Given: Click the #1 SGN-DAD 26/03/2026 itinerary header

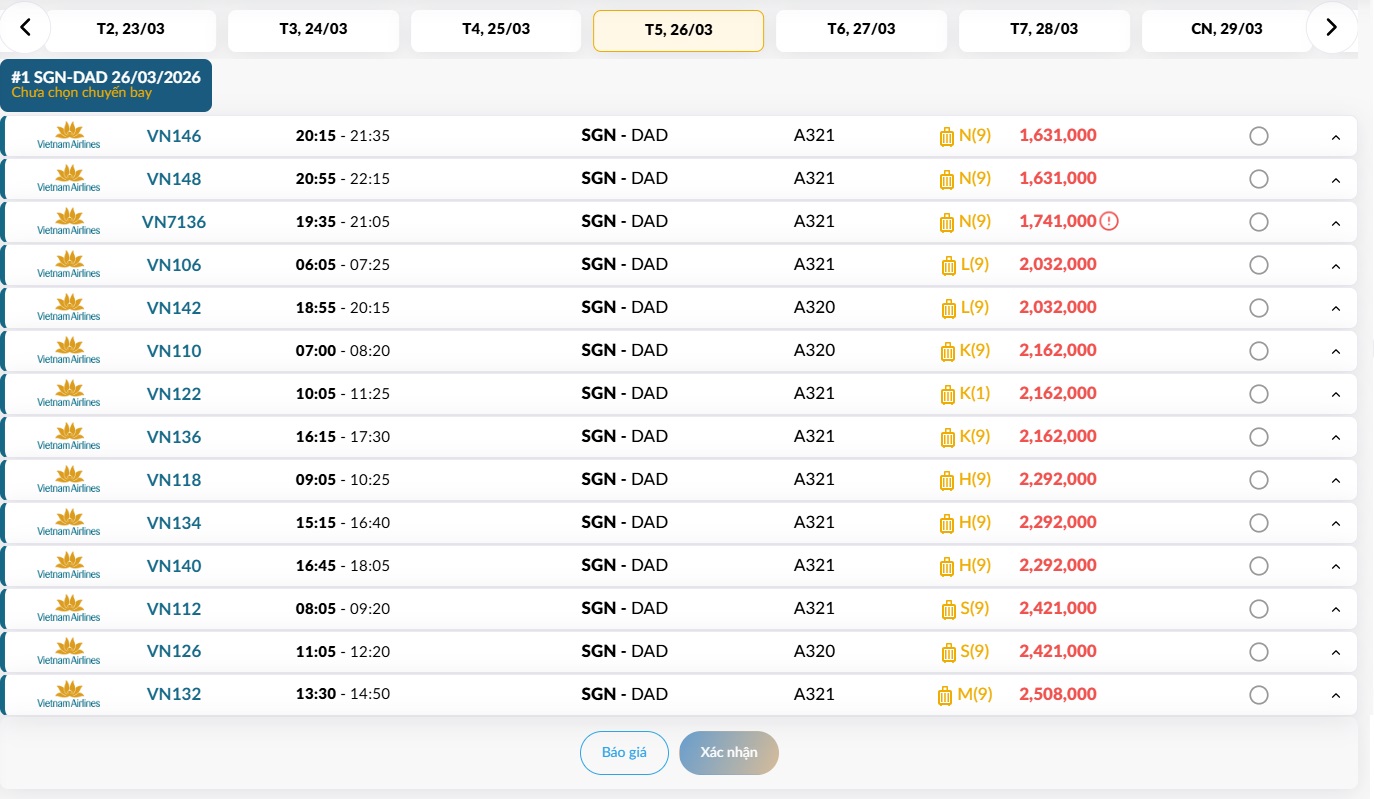Looking at the screenshot, I should pos(106,85).
